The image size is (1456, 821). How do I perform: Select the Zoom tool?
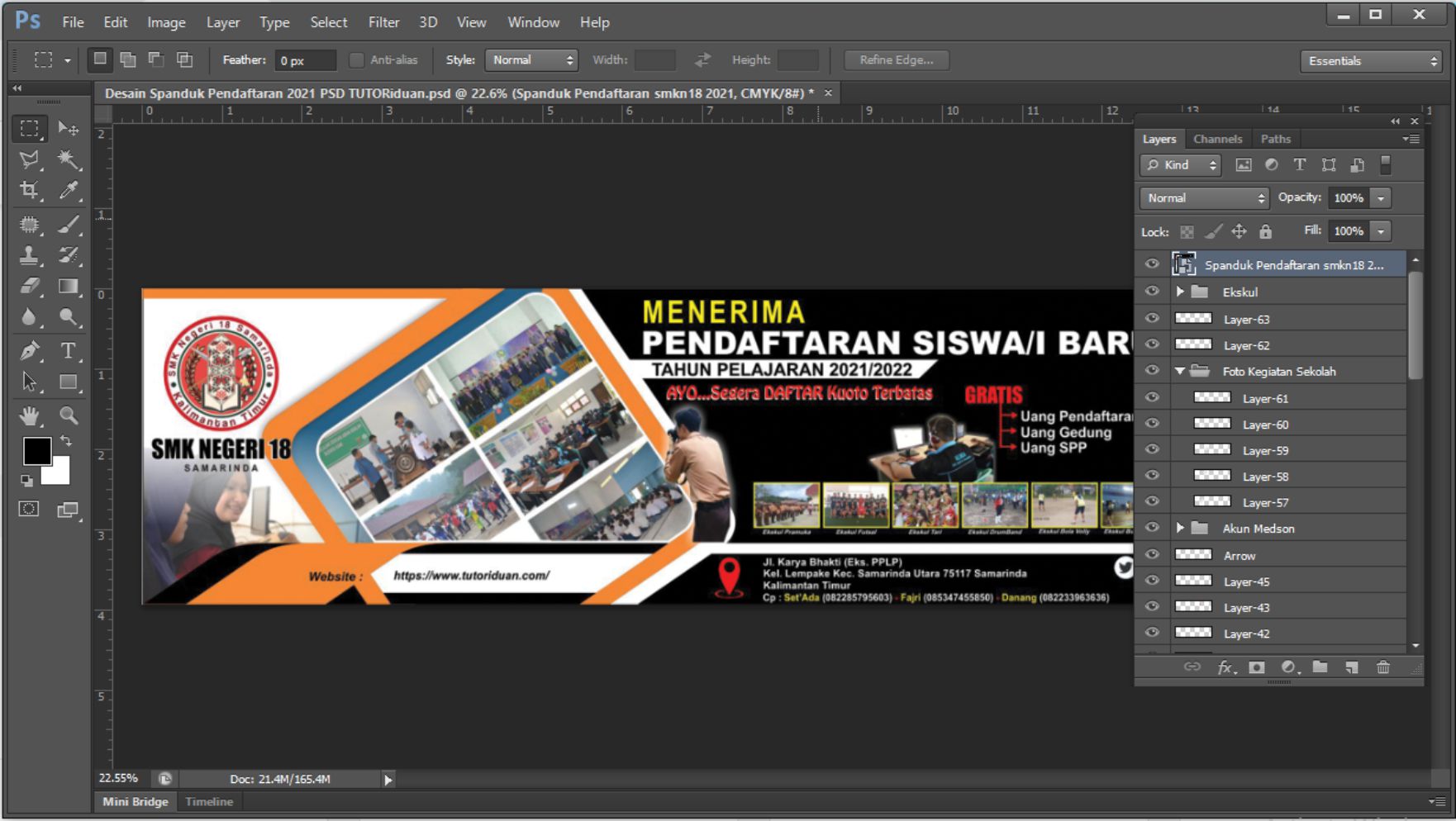point(67,415)
